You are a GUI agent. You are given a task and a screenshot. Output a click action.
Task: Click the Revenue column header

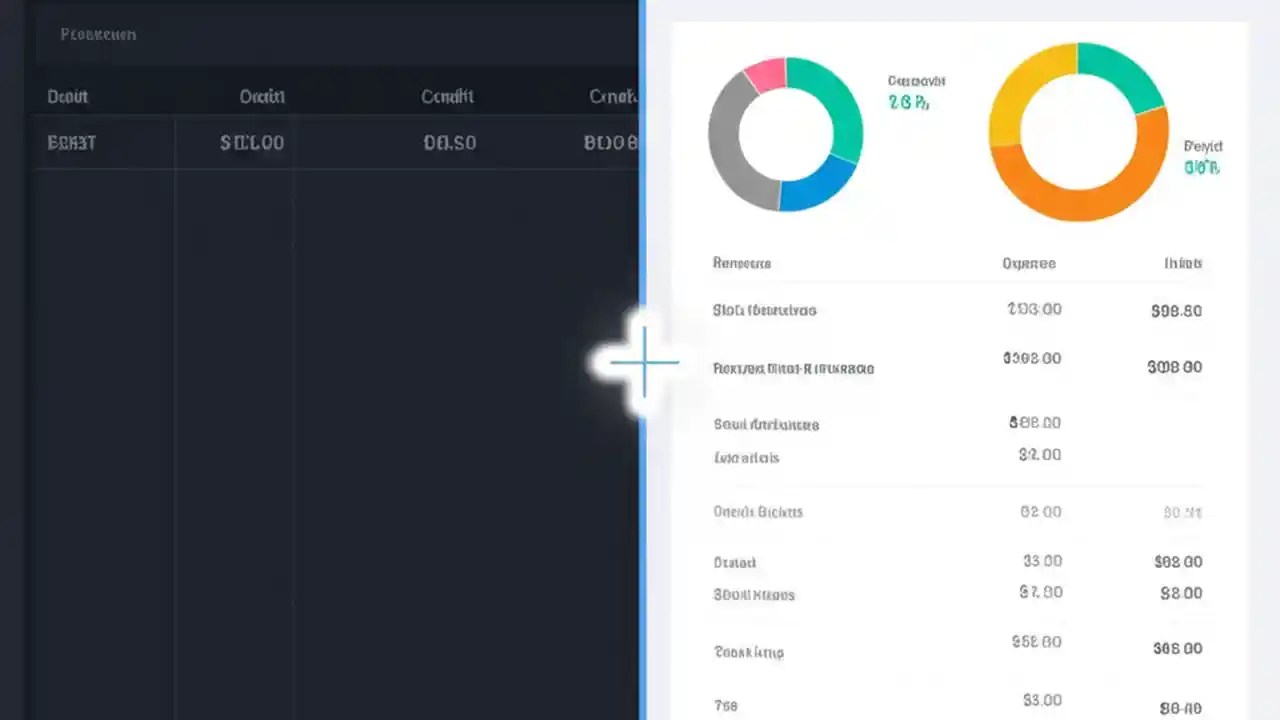pos(740,263)
